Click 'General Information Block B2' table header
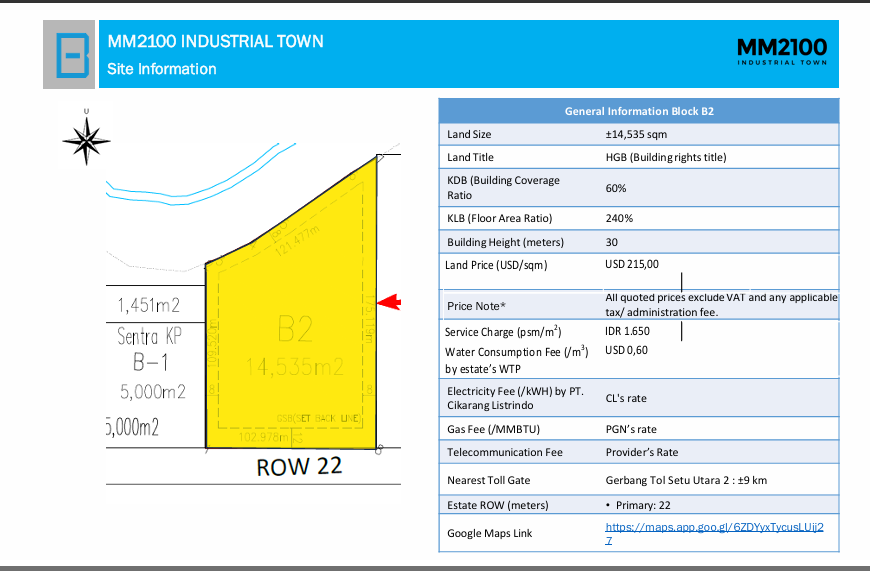 click(x=639, y=111)
